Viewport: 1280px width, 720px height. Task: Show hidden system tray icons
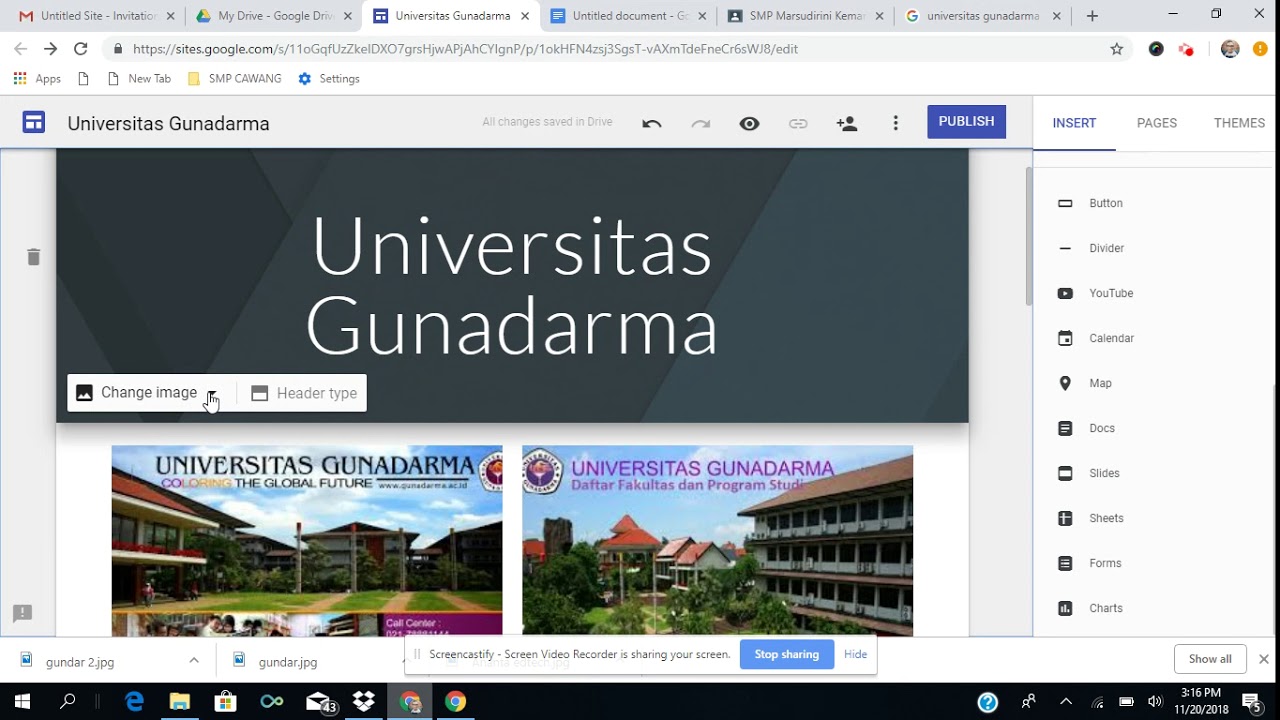1065,701
